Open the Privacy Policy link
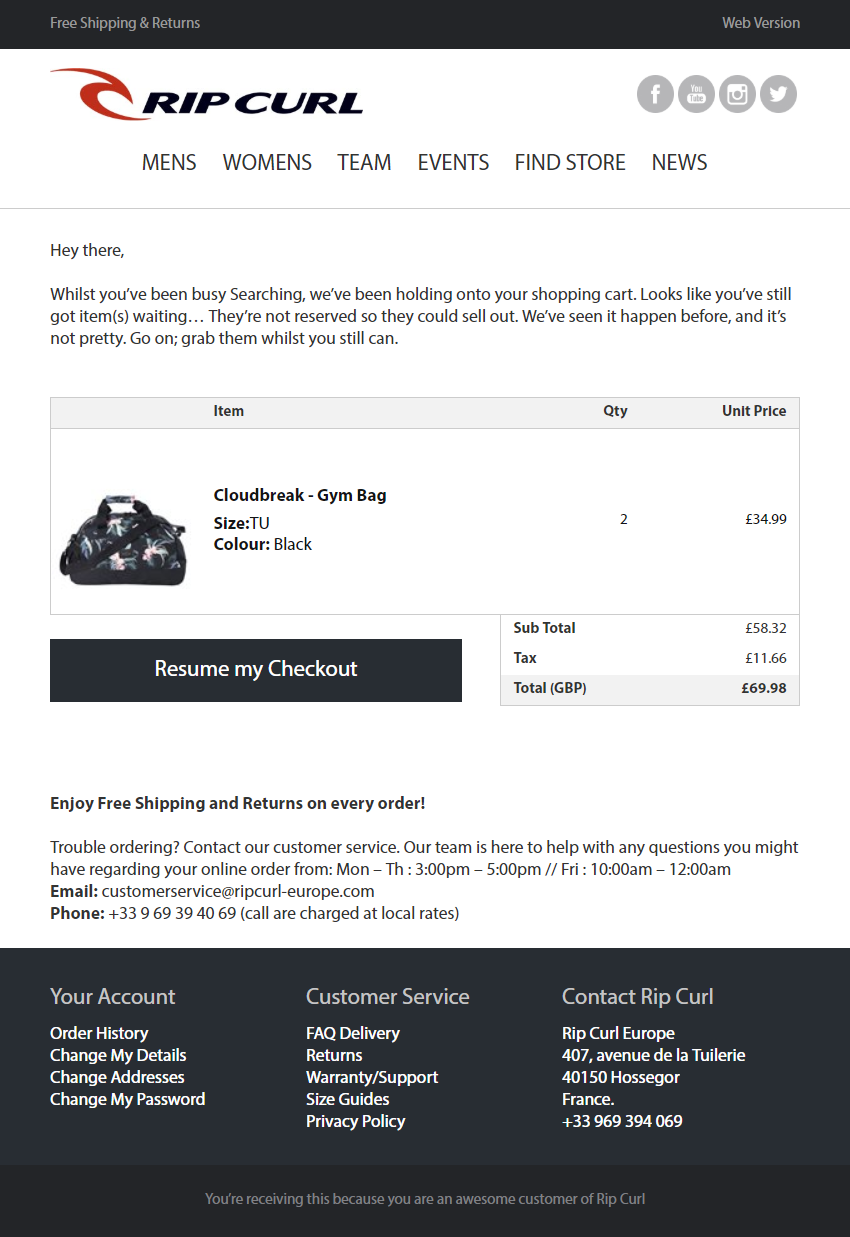The height and width of the screenshot is (1237, 850). [x=356, y=1121]
